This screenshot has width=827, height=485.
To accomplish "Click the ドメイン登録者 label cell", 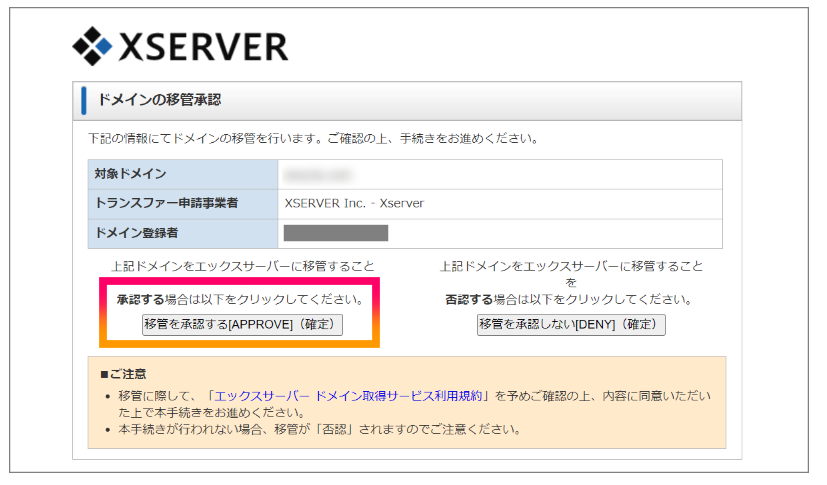I will pos(183,233).
